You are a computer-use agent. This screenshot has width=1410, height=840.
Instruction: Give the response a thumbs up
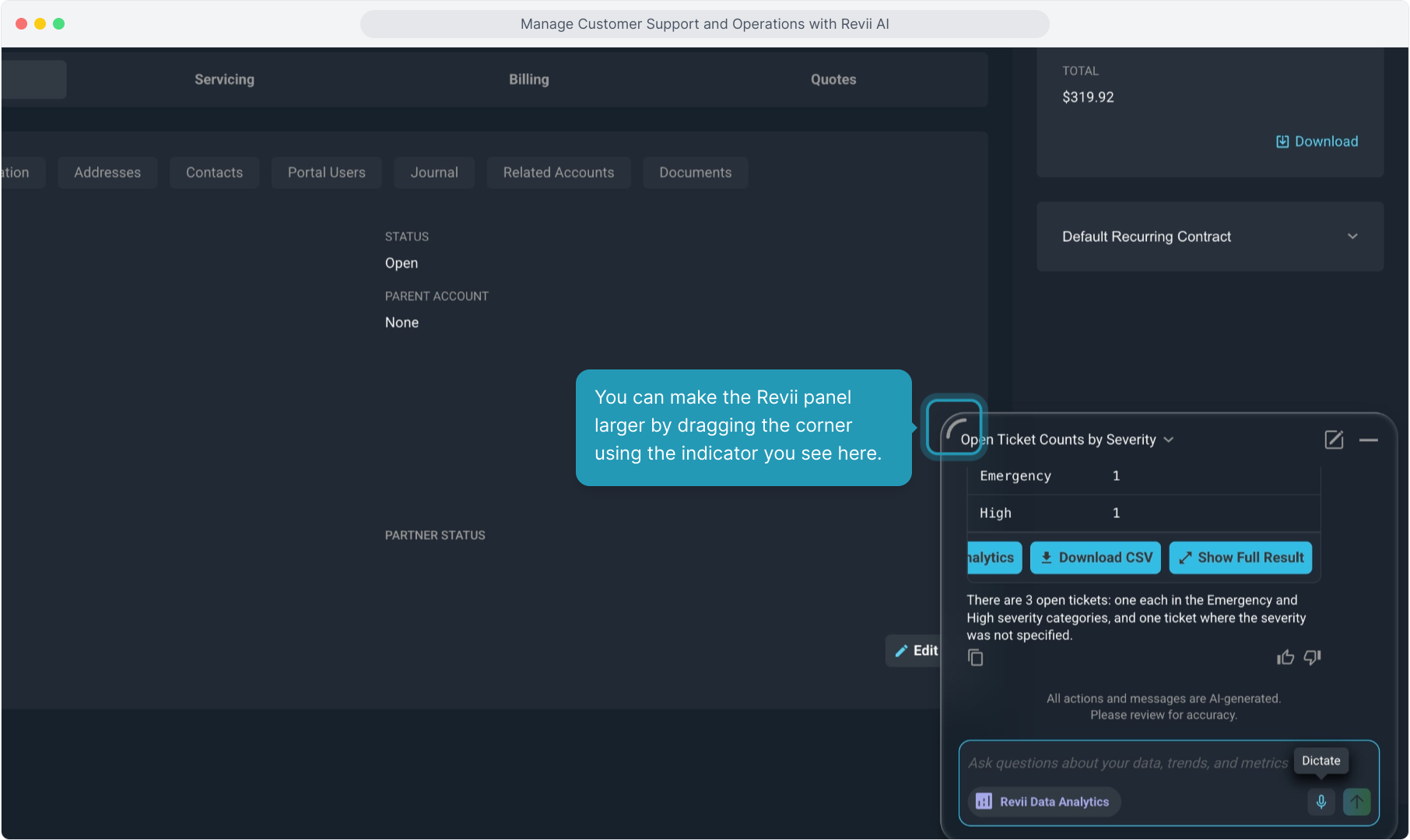tap(1285, 658)
